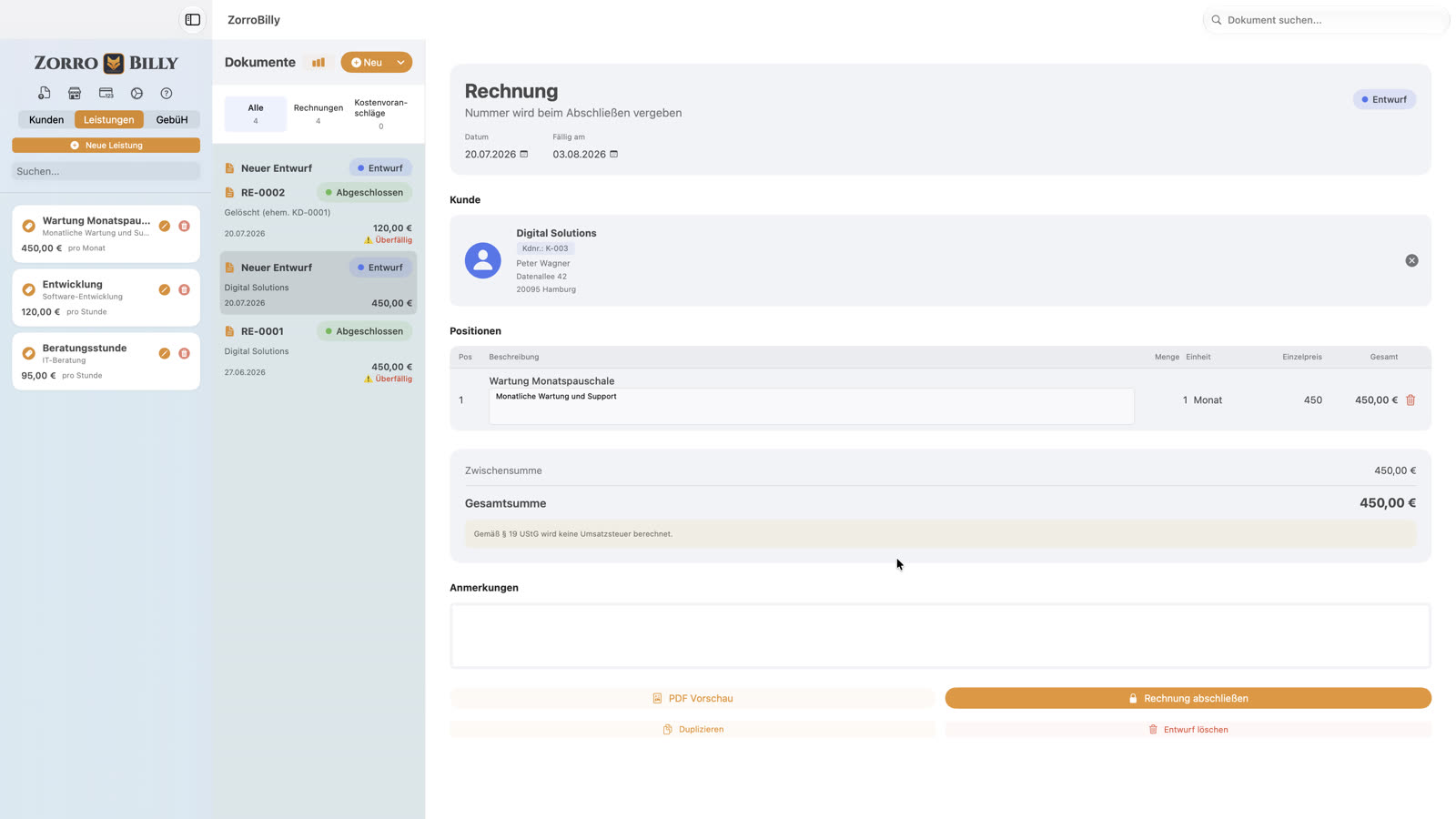Image resolution: width=1456 pixels, height=819 pixels.
Task: Open the pie chart icon in sidebar
Action: point(136,93)
